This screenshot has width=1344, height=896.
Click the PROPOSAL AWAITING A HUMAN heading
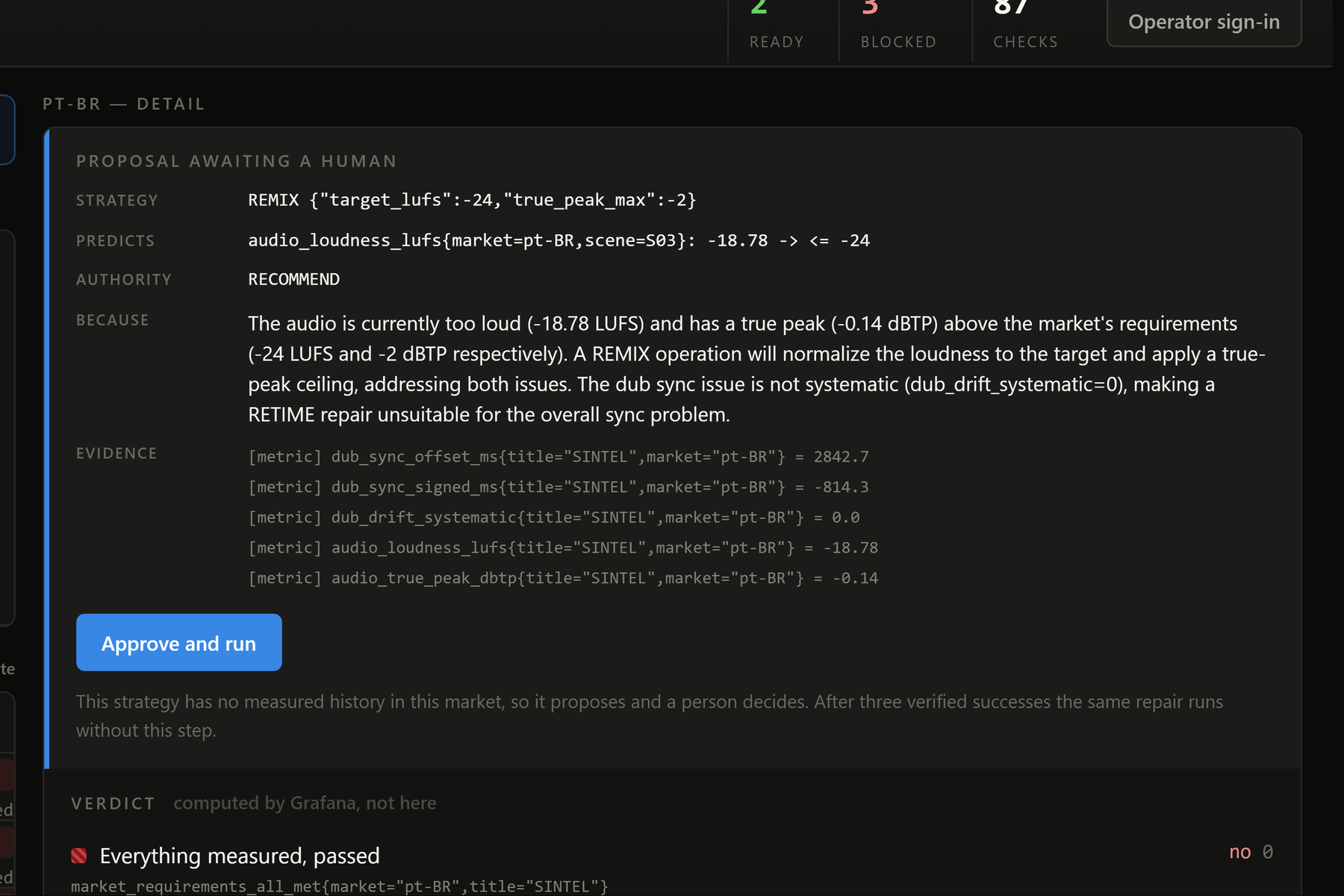(x=236, y=161)
